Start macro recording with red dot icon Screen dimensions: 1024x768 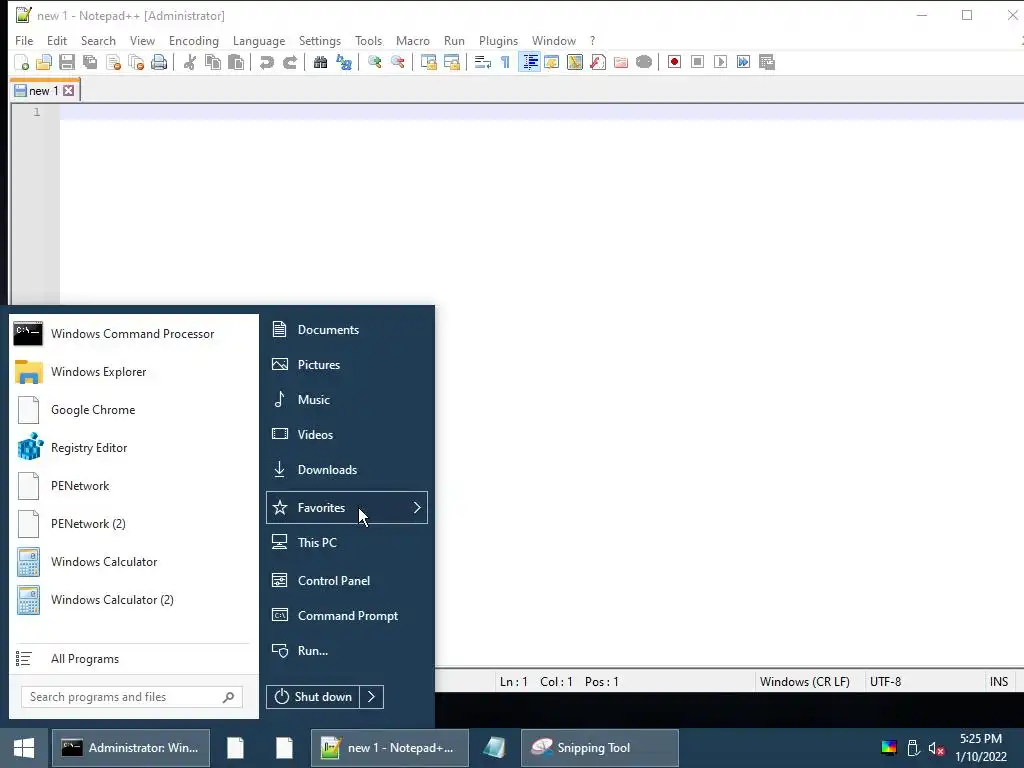click(x=675, y=63)
